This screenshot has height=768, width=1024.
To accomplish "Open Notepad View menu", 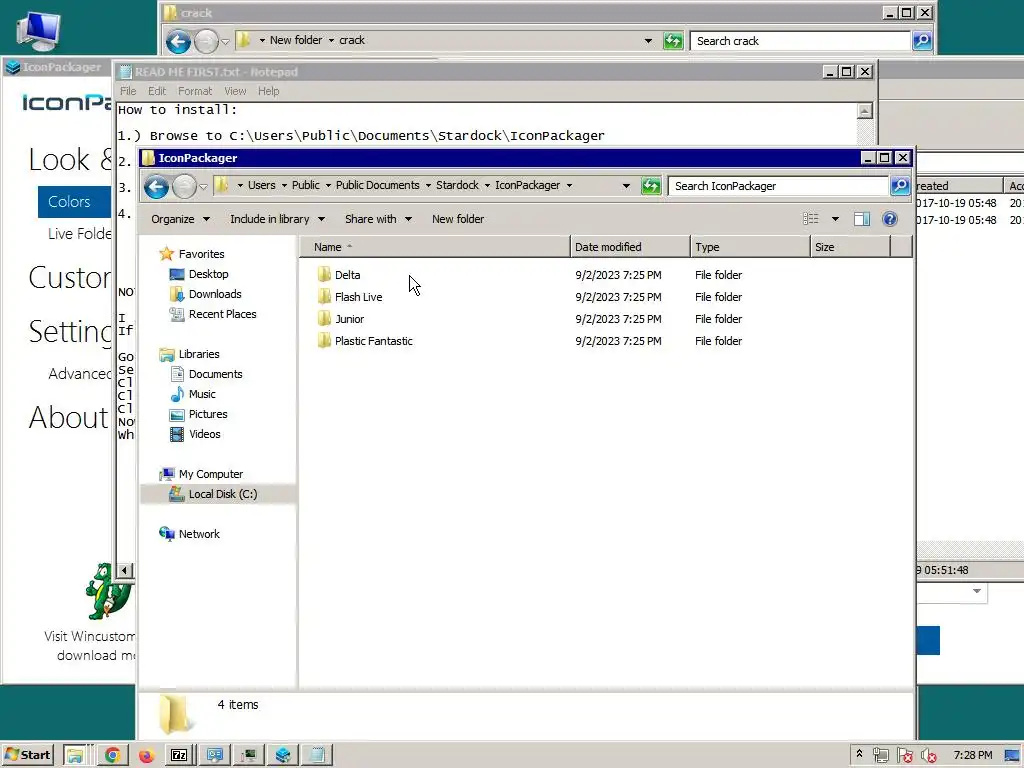I will (235, 91).
